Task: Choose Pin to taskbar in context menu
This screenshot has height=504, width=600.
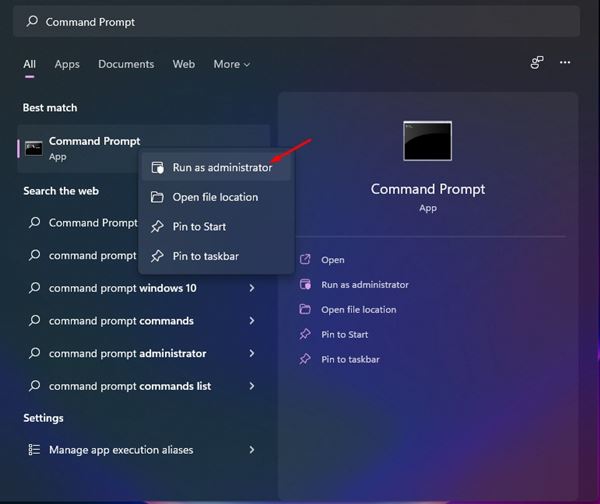Action: click(216, 256)
